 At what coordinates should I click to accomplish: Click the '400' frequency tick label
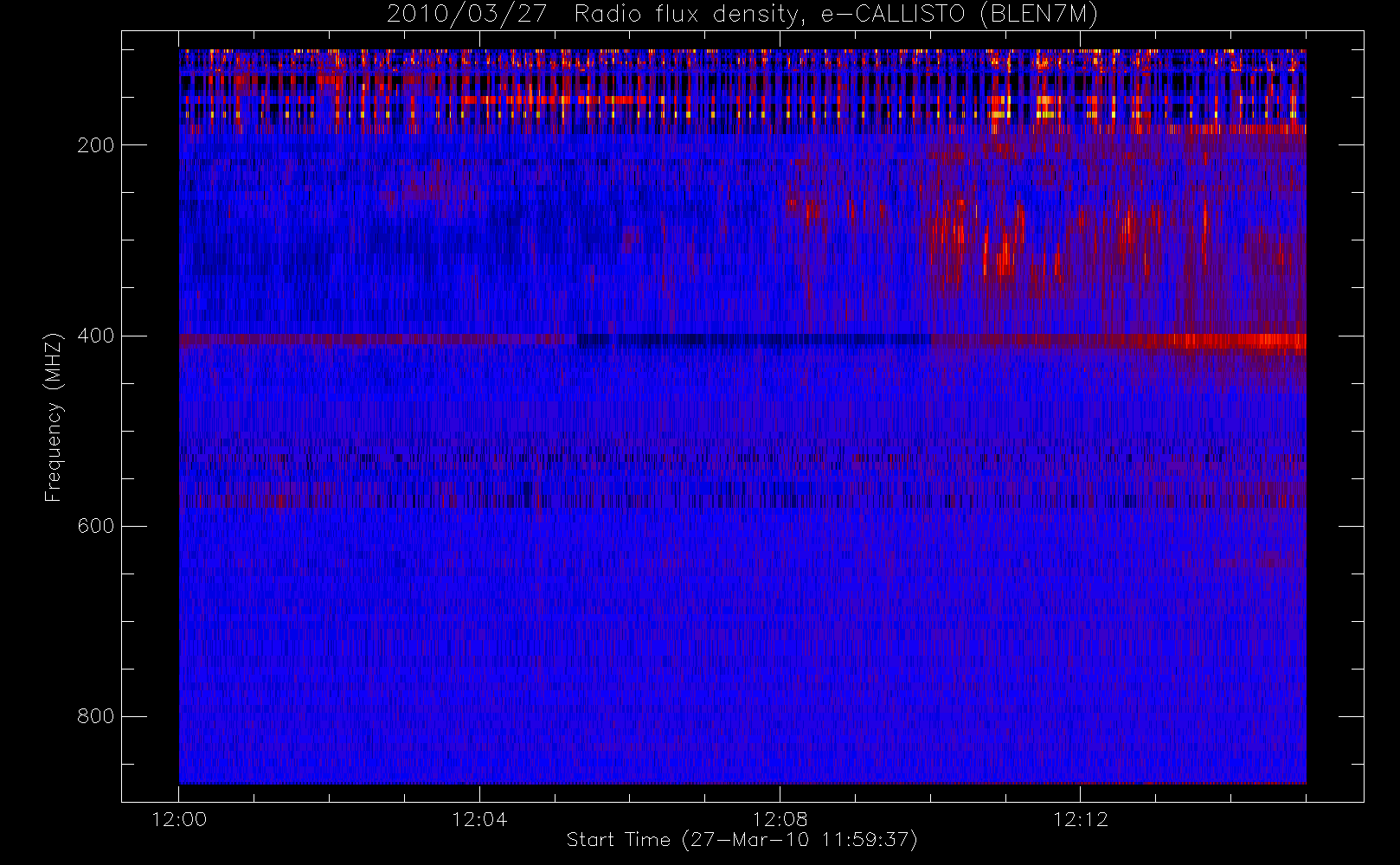click(x=95, y=336)
